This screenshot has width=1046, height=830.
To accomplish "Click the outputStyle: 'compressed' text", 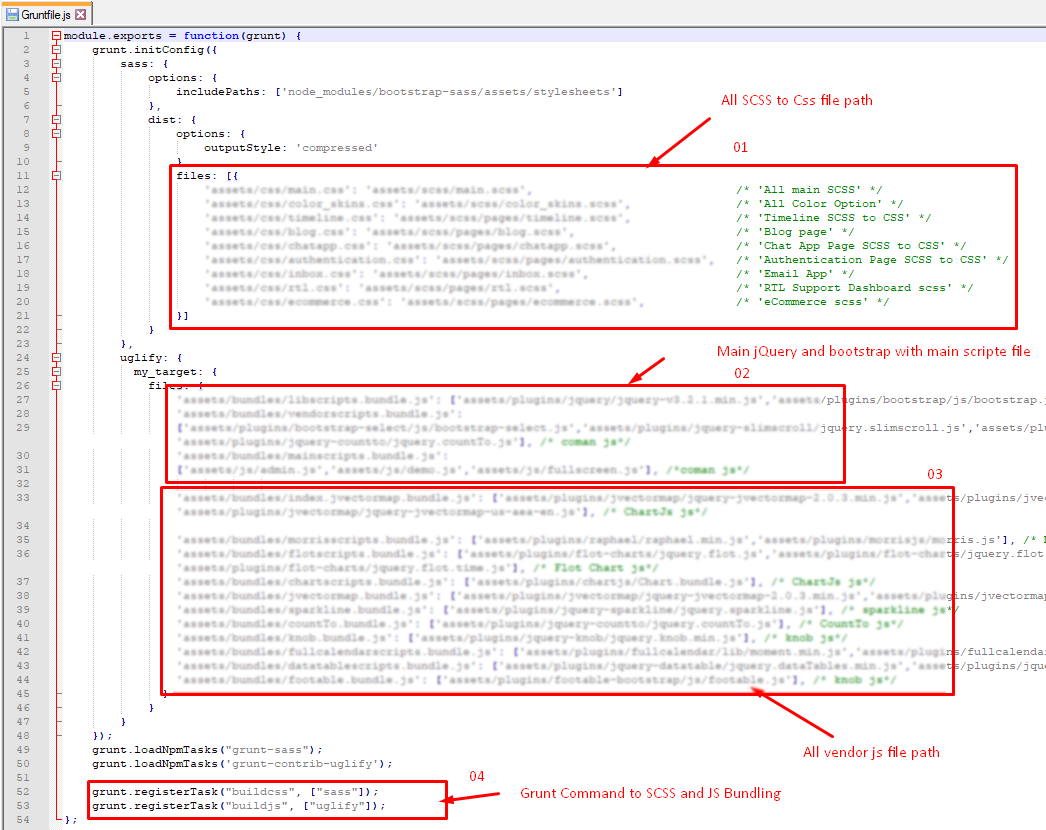I will coord(290,147).
